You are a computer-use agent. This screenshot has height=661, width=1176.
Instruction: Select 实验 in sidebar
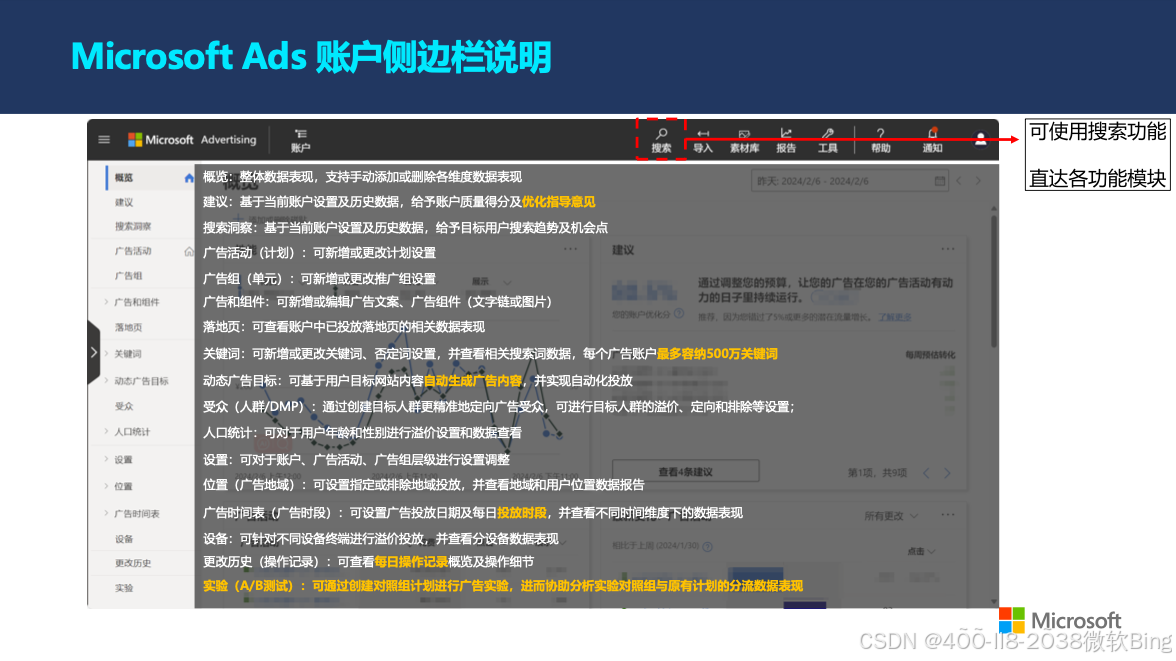pyautogui.click(x=124, y=588)
